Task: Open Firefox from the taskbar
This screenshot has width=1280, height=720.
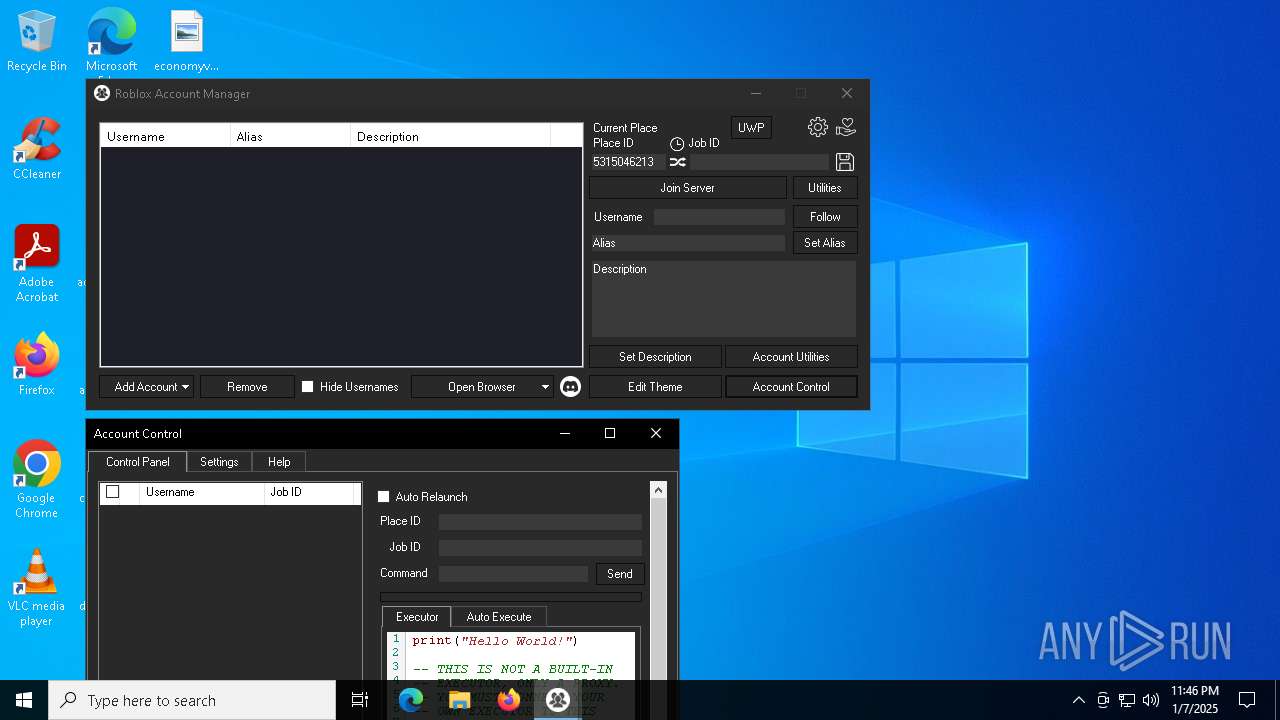Action: point(509,700)
